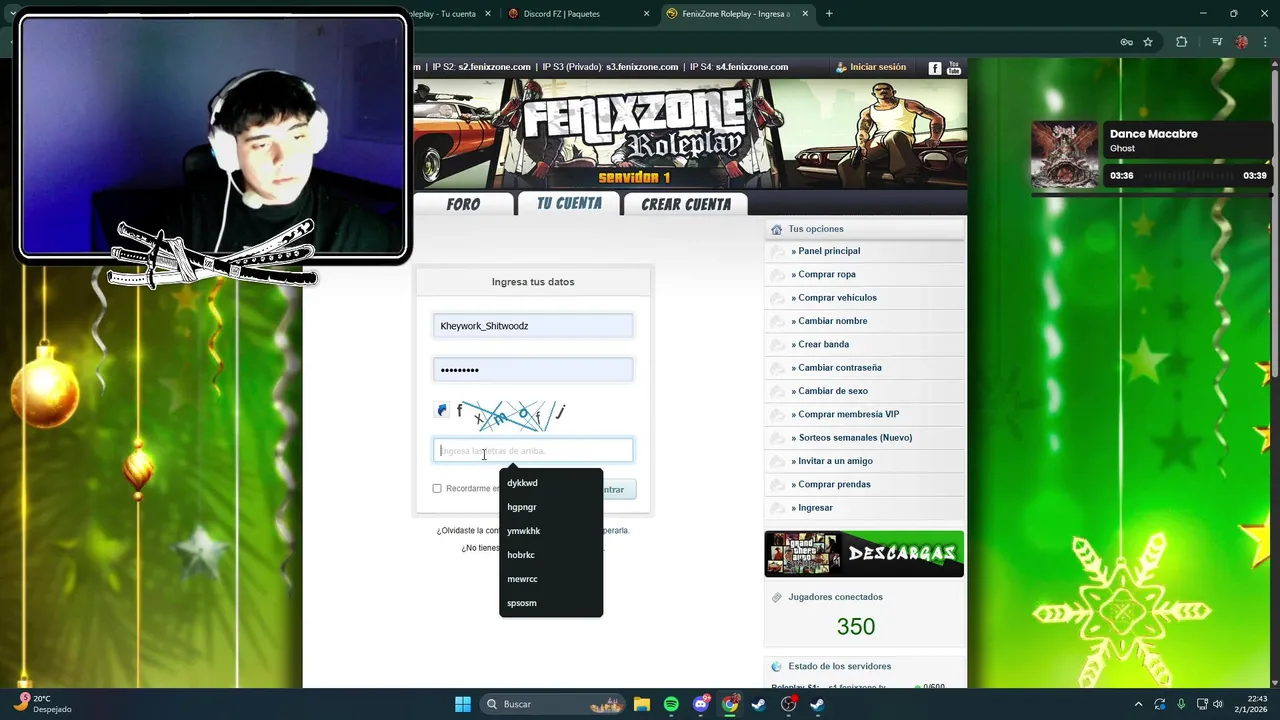Image resolution: width=1280 pixels, height=720 pixels.
Task: Open Comprar membresía VIP option
Action: (848, 414)
